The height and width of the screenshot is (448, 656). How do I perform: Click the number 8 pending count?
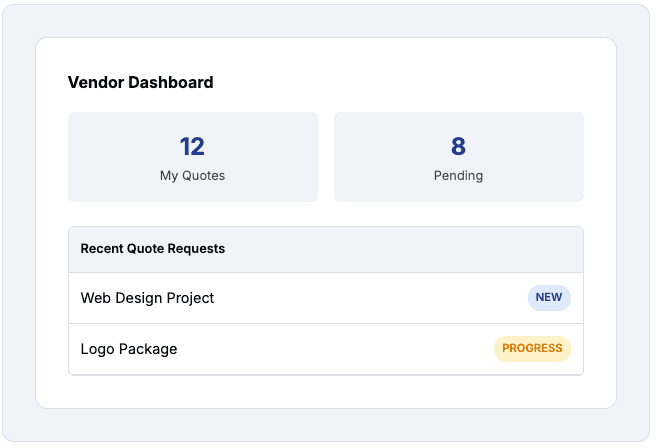[459, 146]
